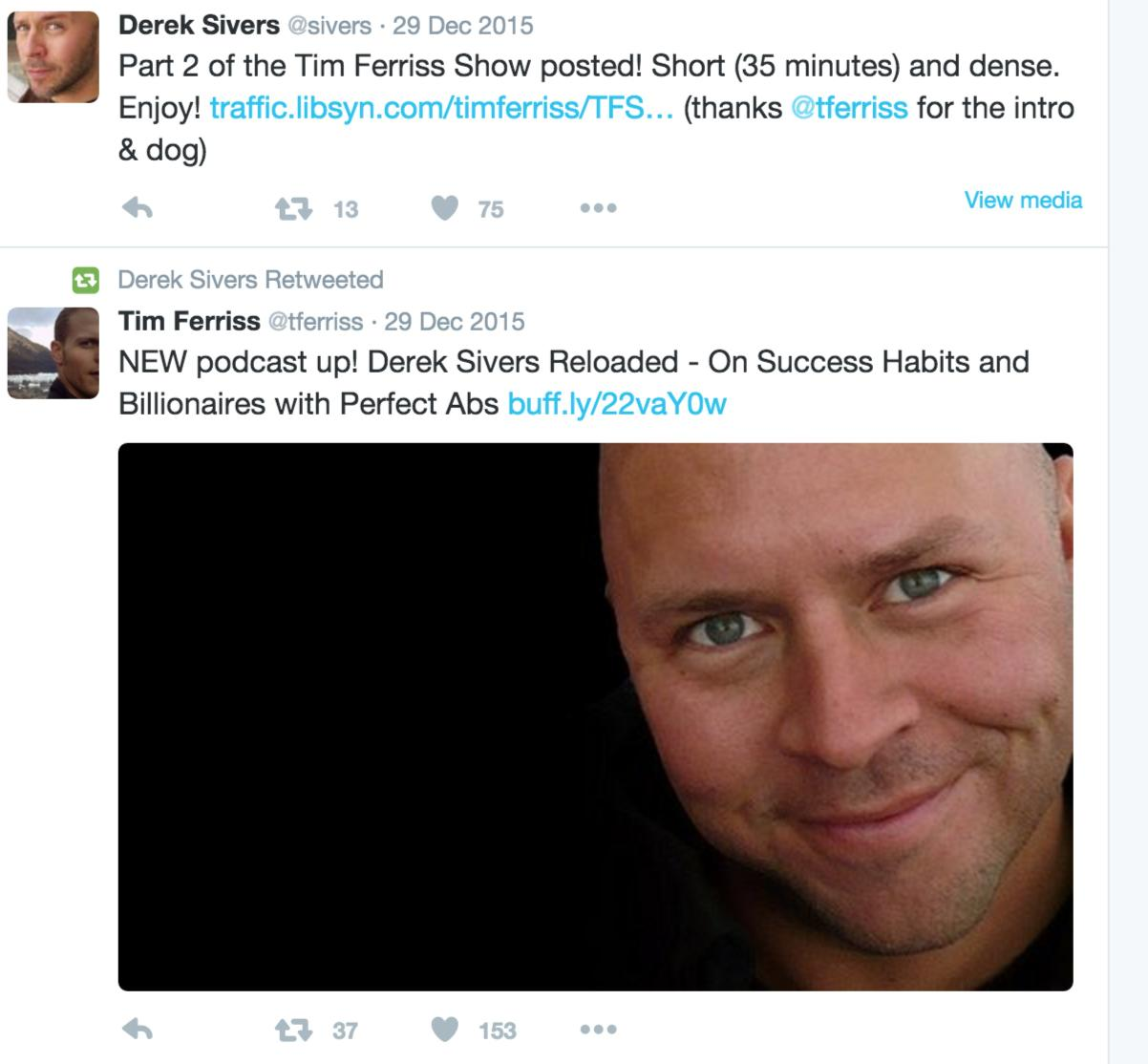Image resolution: width=1148 pixels, height=1064 pixels.
Task: Reply to Derek Sivers' Part 2 tweet
Action: tap(138, 208)
